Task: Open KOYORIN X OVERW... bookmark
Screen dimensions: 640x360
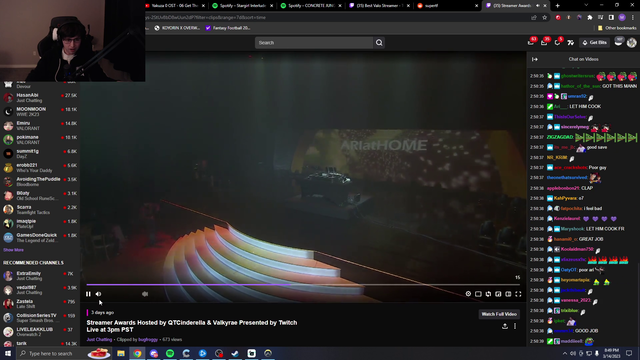Action: click(177, 28)
